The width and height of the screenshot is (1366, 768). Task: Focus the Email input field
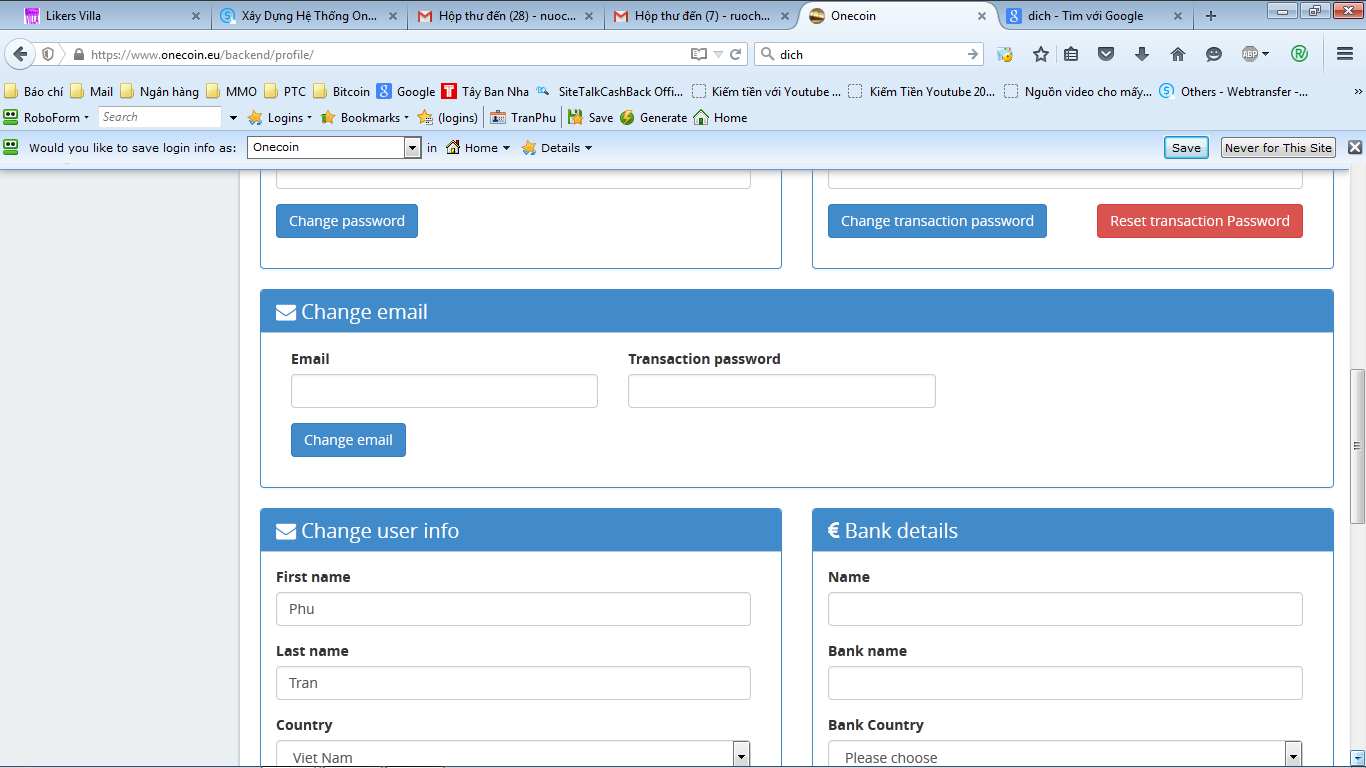pyautogui.click(x=444, y=391)
